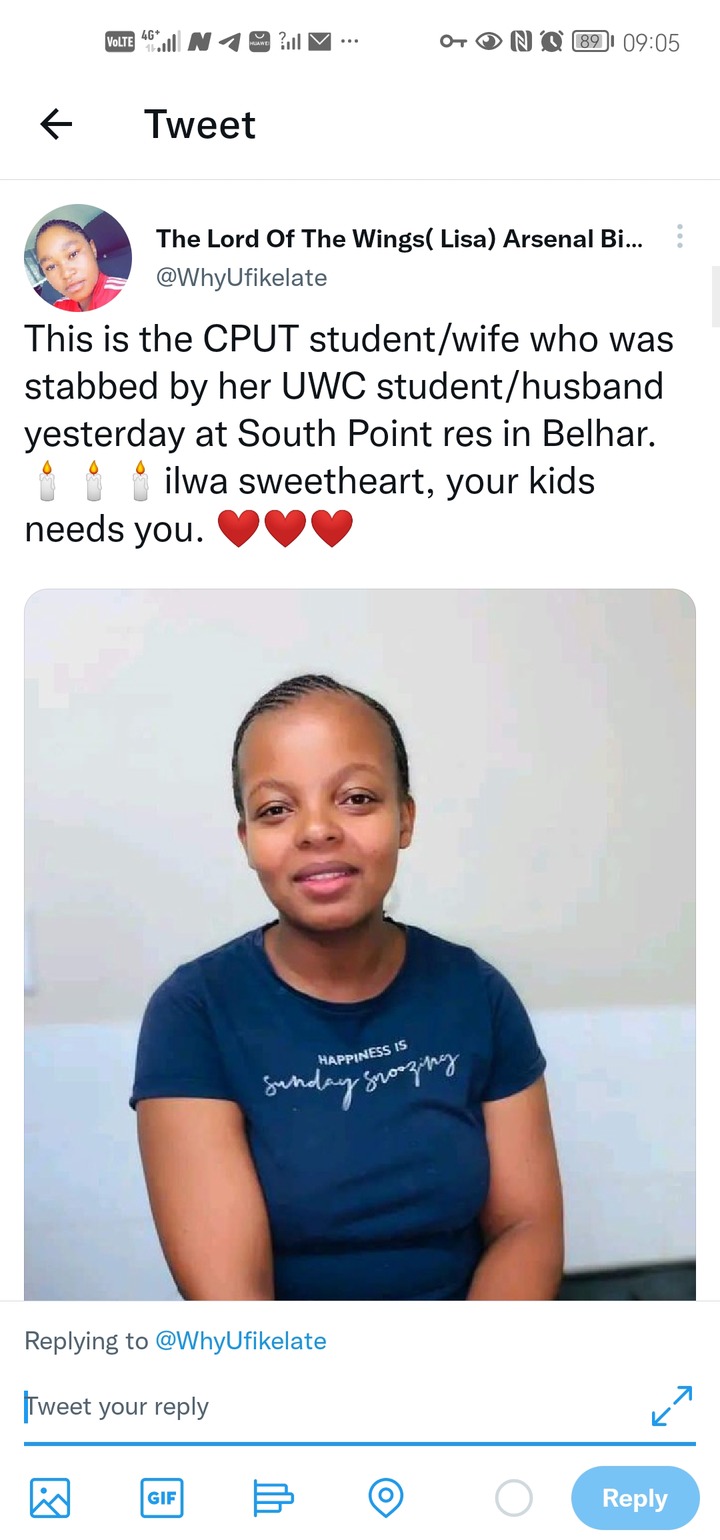Tap @WhyUfikelate link in Replying to line
The image size is (720, 1540).
coord(240,1341)
